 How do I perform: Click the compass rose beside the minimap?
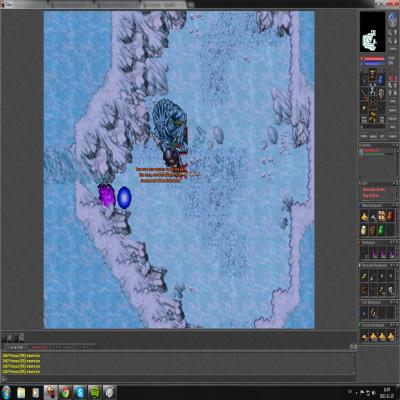[393, 19]
